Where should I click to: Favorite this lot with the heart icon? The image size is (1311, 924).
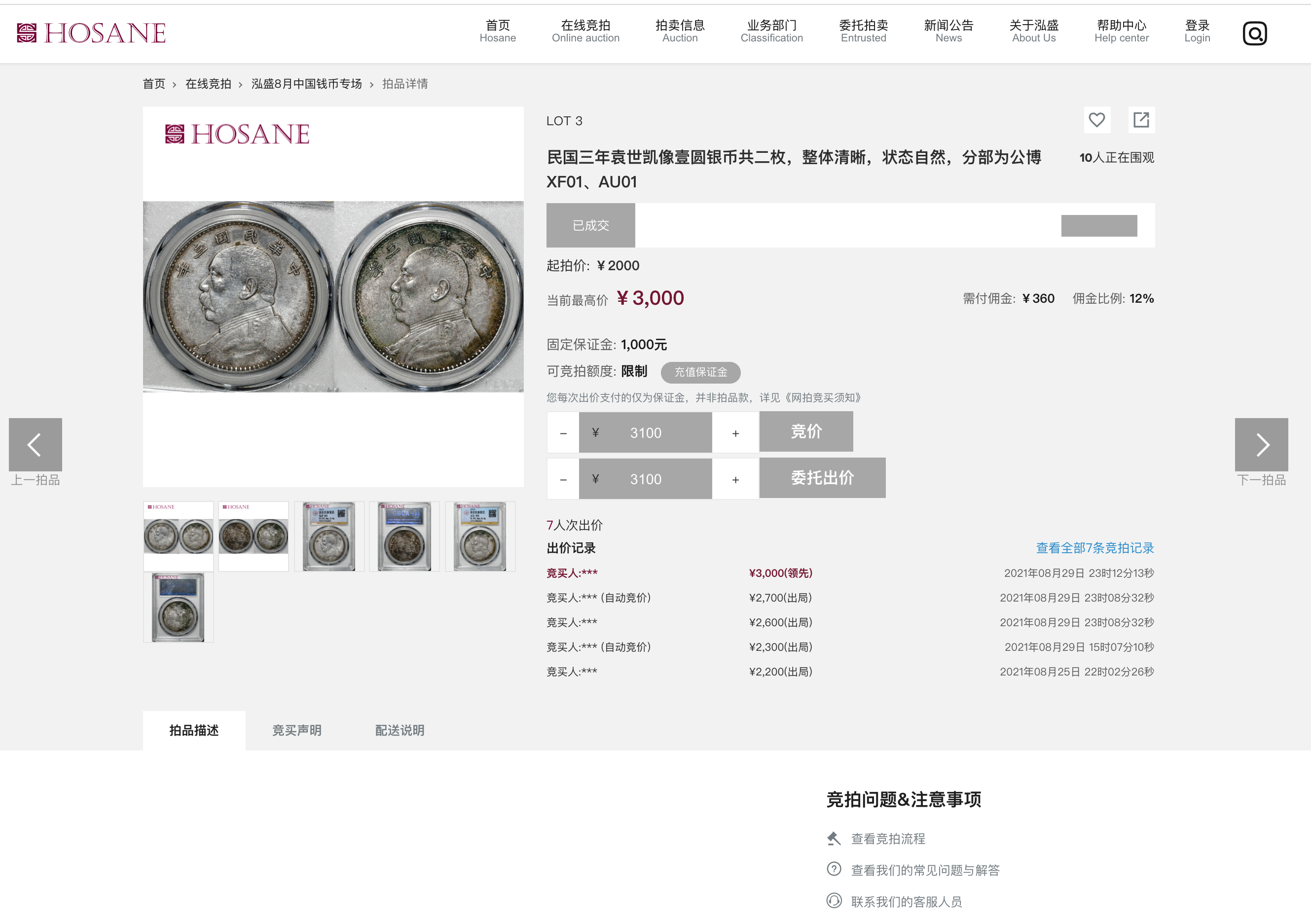pos(1096,120)
